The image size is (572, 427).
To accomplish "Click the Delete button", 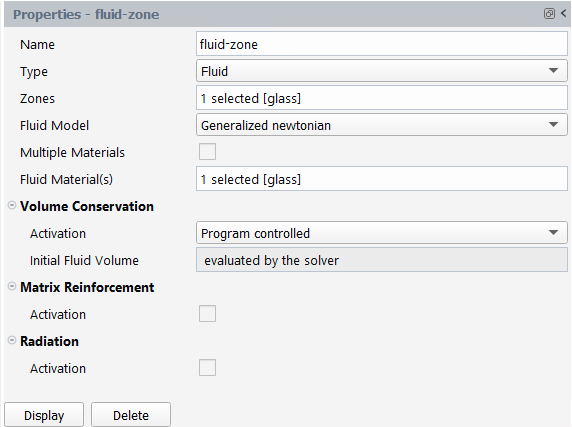I will coord(131,415).
